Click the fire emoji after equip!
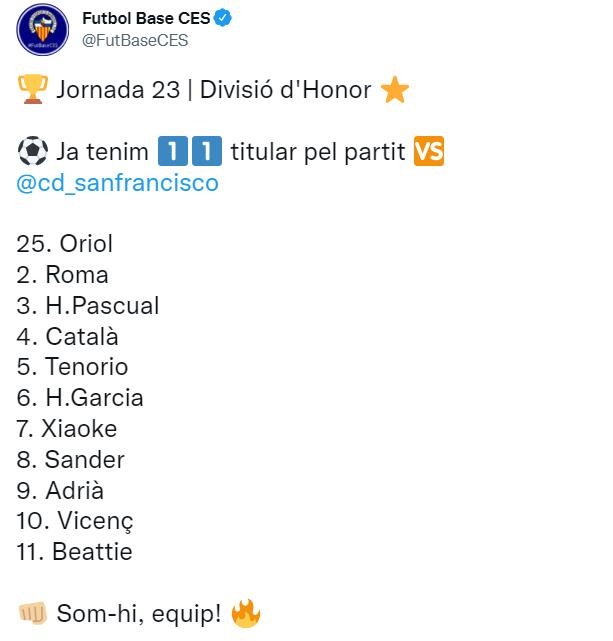Screen dimensions: 613x641 point(246,613)
